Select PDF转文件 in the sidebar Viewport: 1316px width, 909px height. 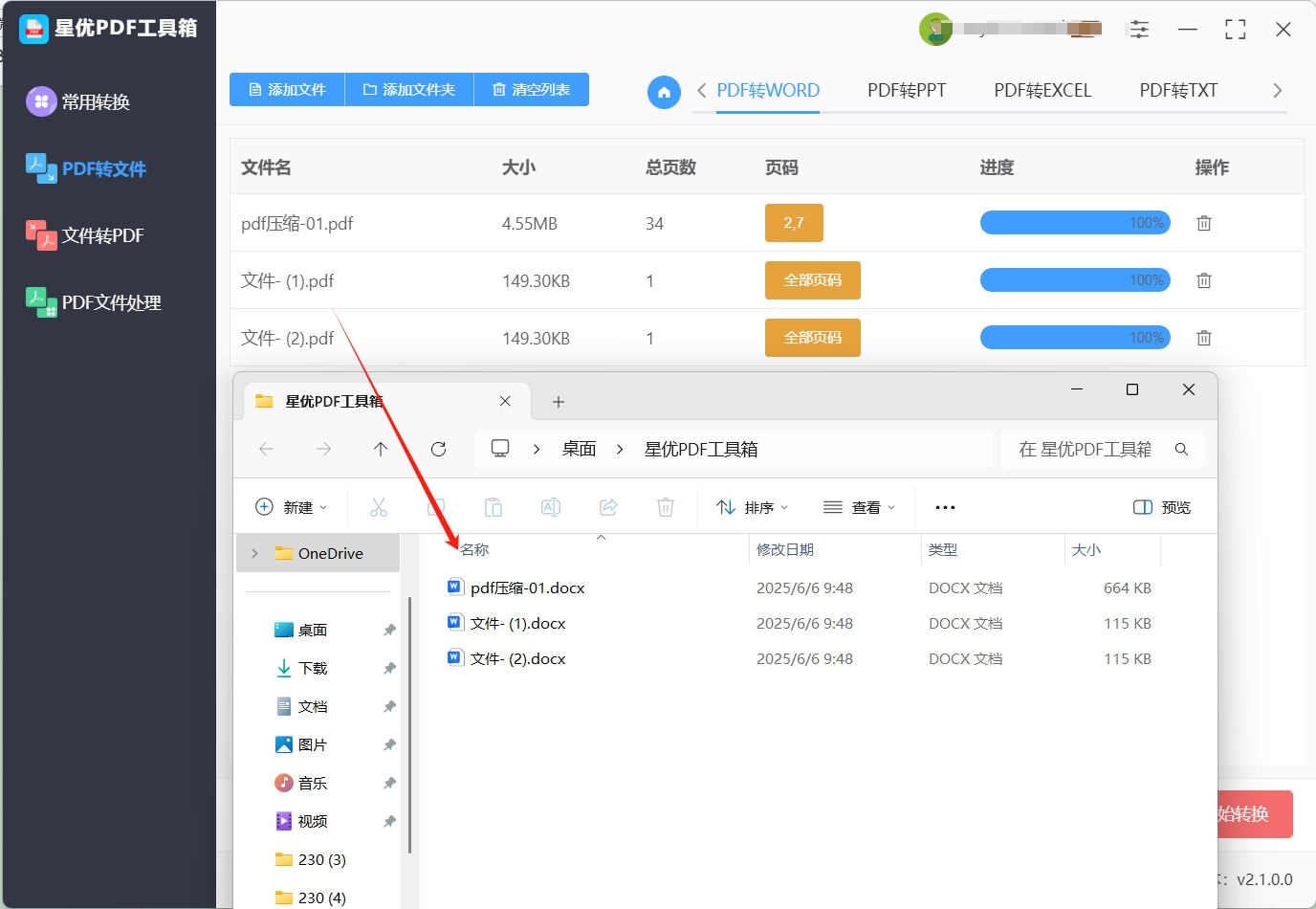[x=86, y=168]
